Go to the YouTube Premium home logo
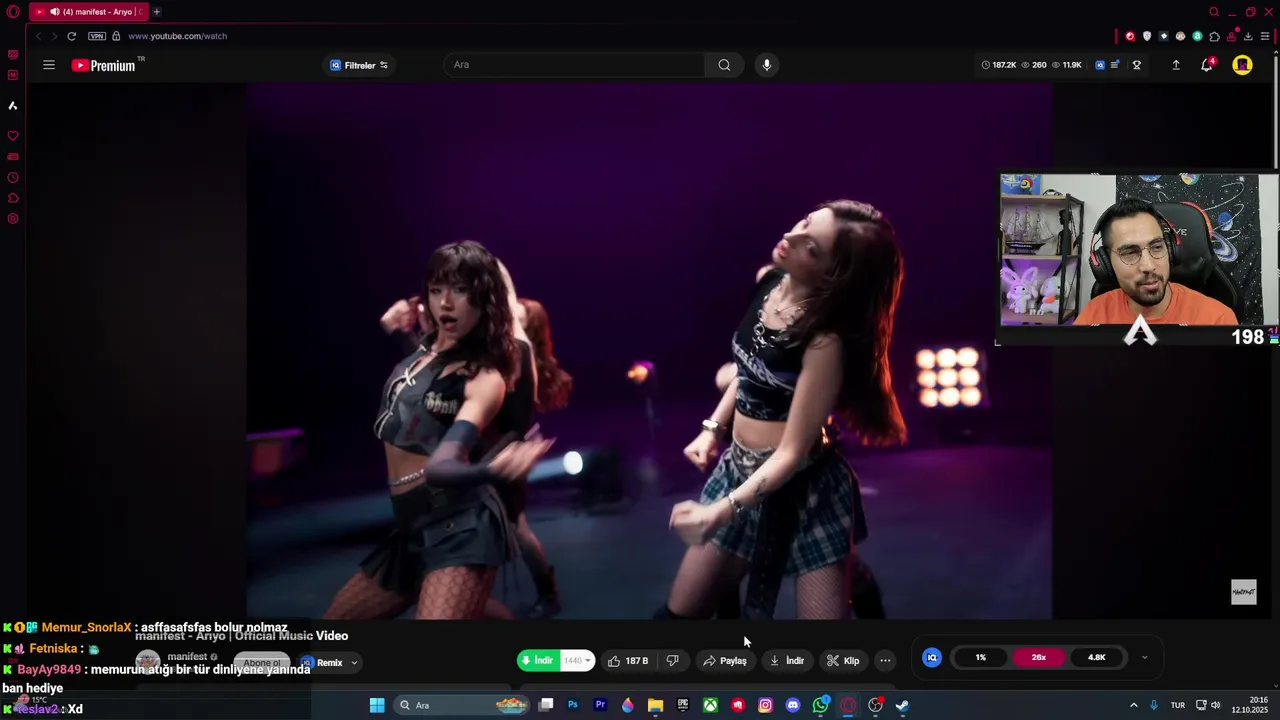 [104, 65]
